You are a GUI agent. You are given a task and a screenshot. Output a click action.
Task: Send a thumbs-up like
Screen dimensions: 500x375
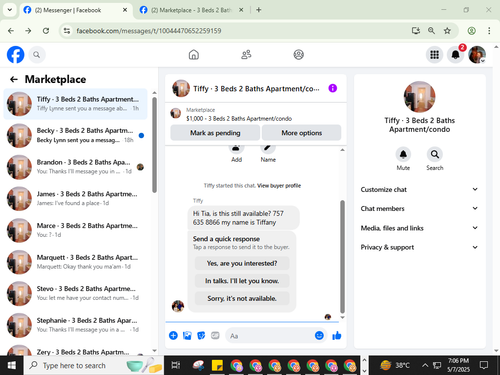pos(337,335)
